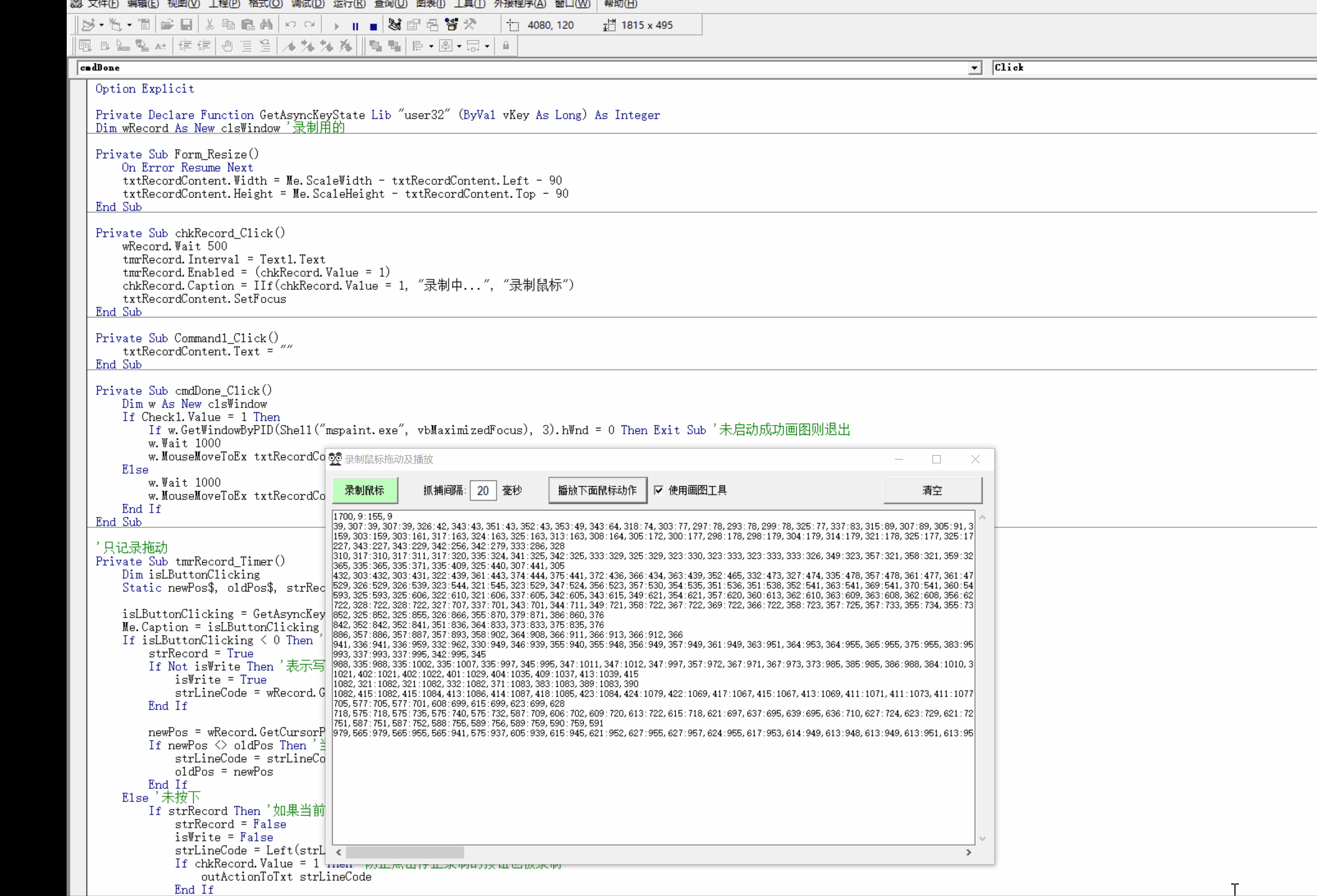The width and height of the screenshot is (1317, 896).
Task: Open the Menu Editor from the toolbar
Action: (145, 25)
